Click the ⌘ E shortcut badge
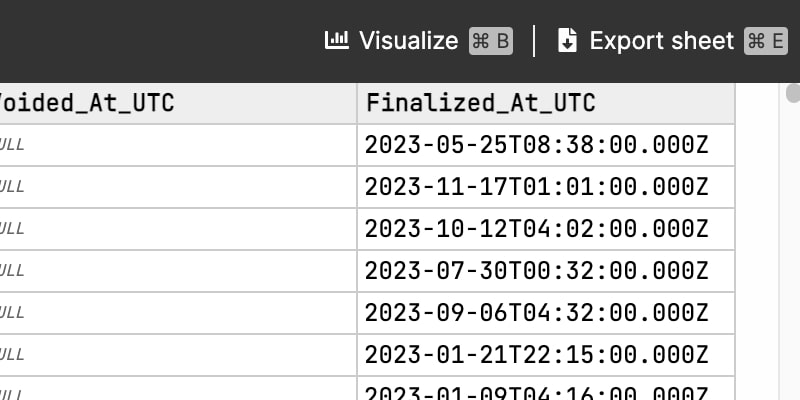This screenshot has height=400, width=800. 766,41
